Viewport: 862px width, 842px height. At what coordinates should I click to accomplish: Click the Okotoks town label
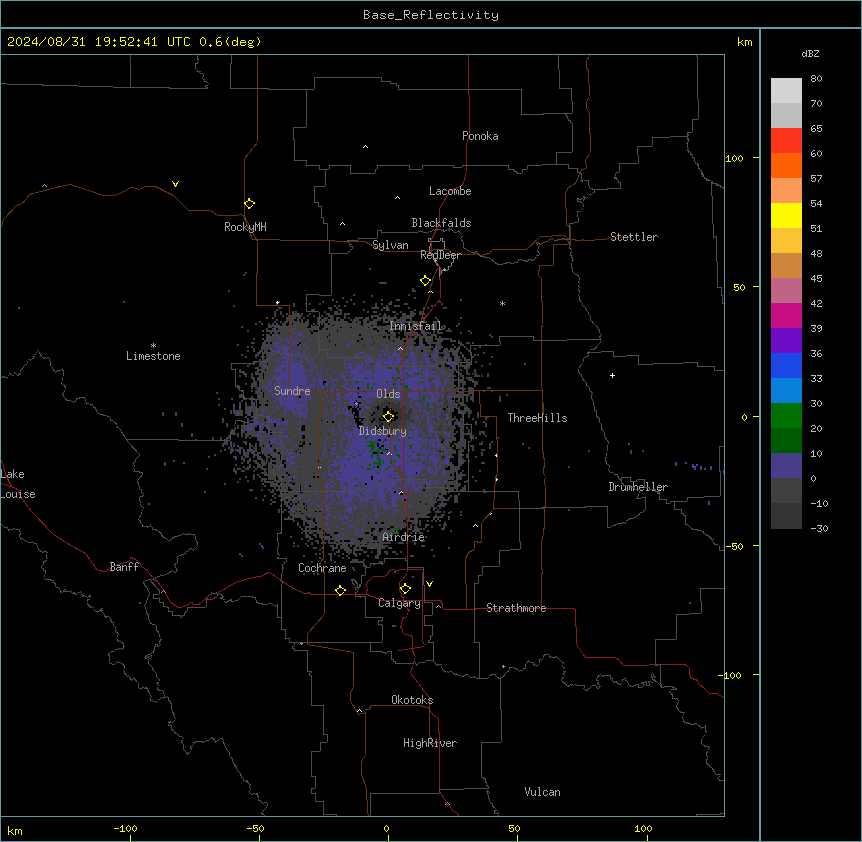pyautogui.click(x=412, y=700)
